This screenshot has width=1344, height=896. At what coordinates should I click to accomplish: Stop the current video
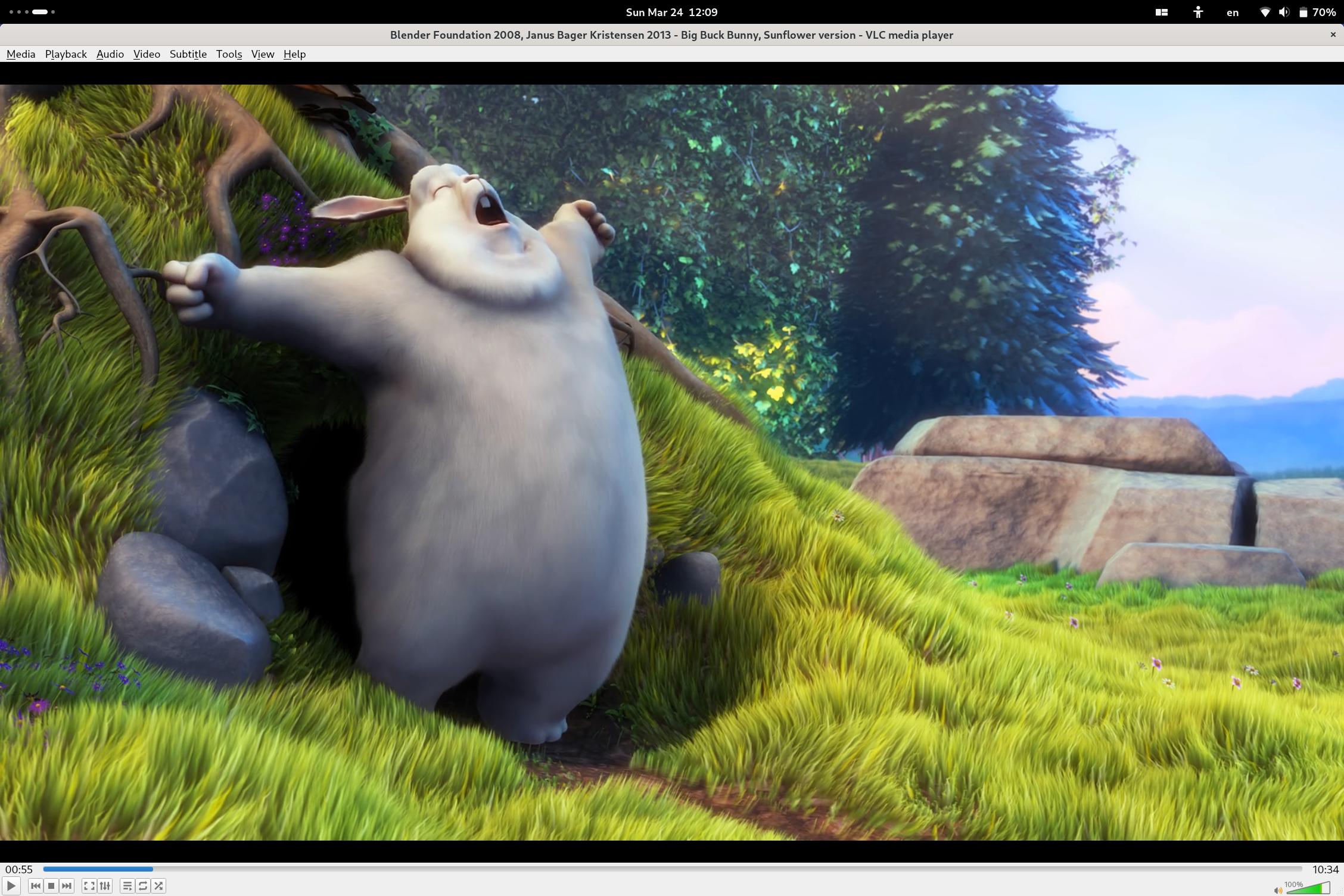[x=51, y=886]
